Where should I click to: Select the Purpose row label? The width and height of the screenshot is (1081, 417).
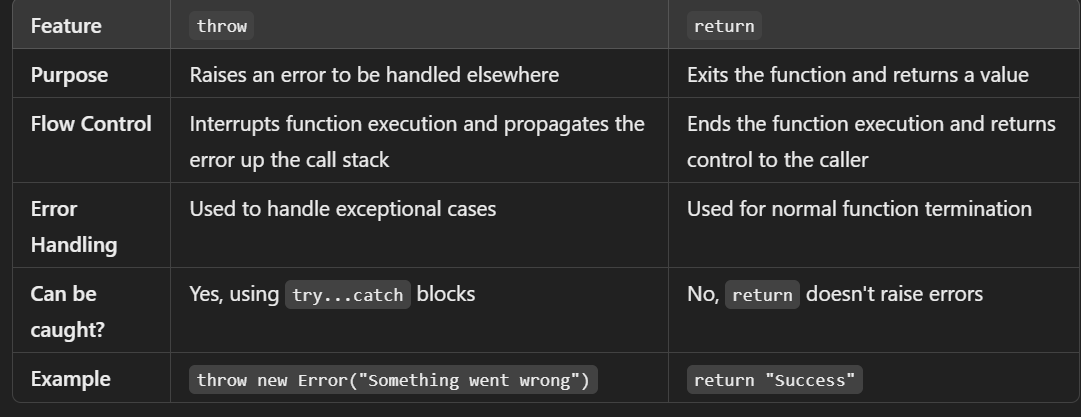click(x=69, y=75)
